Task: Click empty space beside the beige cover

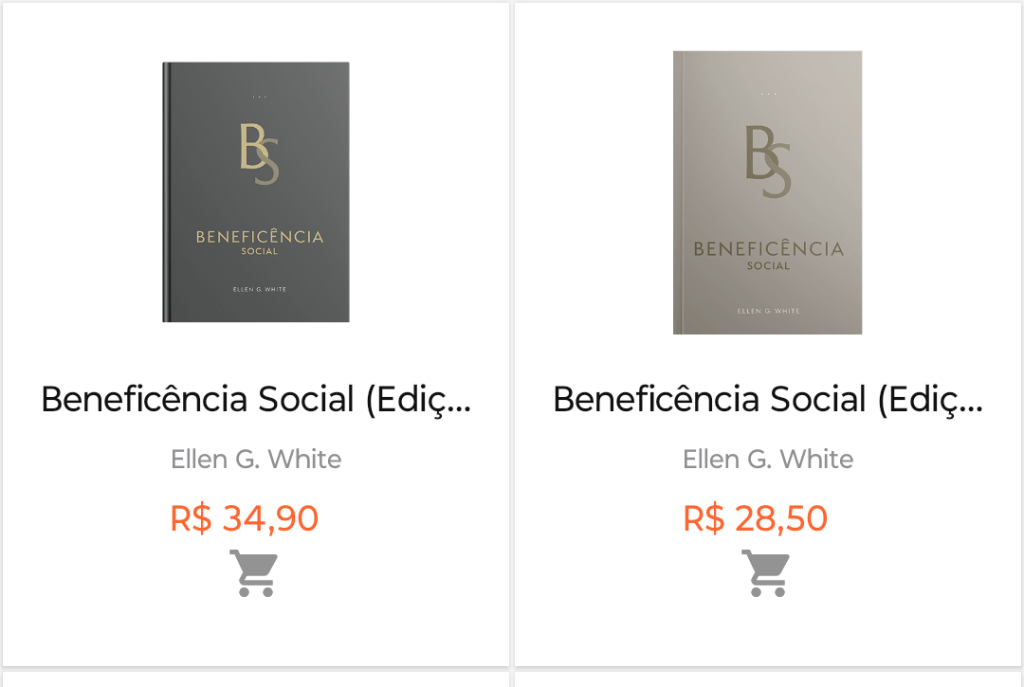Action: click(940, 190)
